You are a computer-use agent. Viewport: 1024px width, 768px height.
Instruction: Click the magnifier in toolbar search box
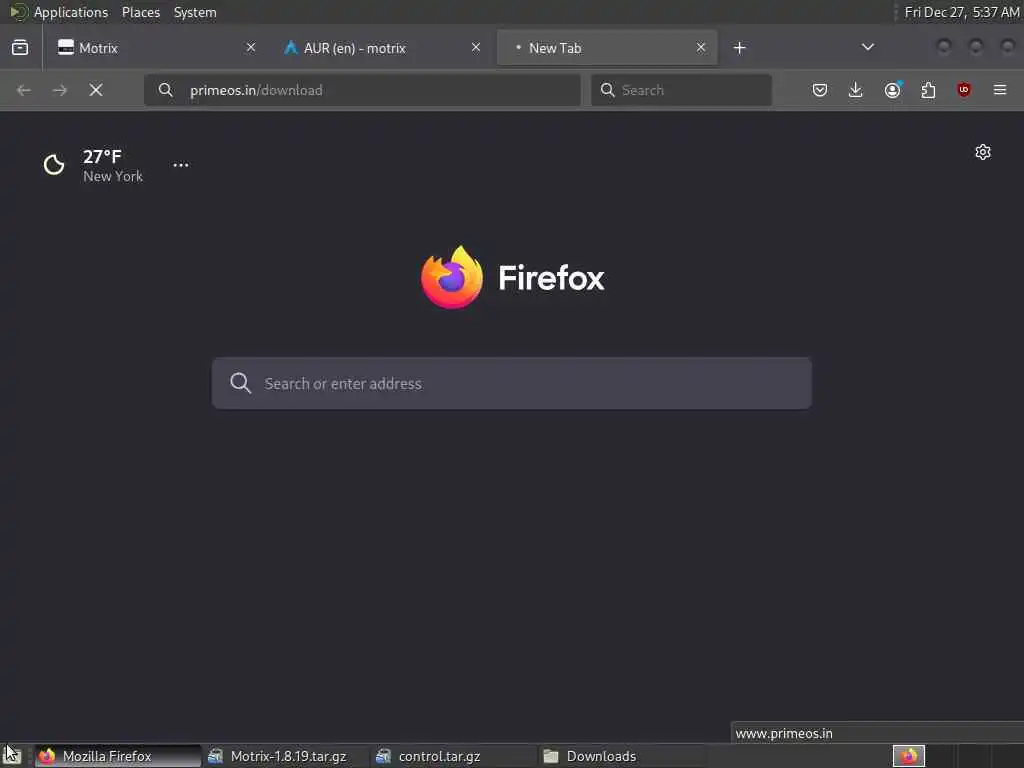pos(607,90)
